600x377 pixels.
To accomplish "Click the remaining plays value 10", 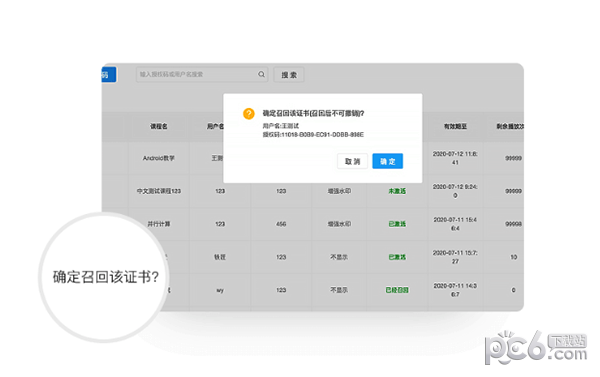I will 514,257.
